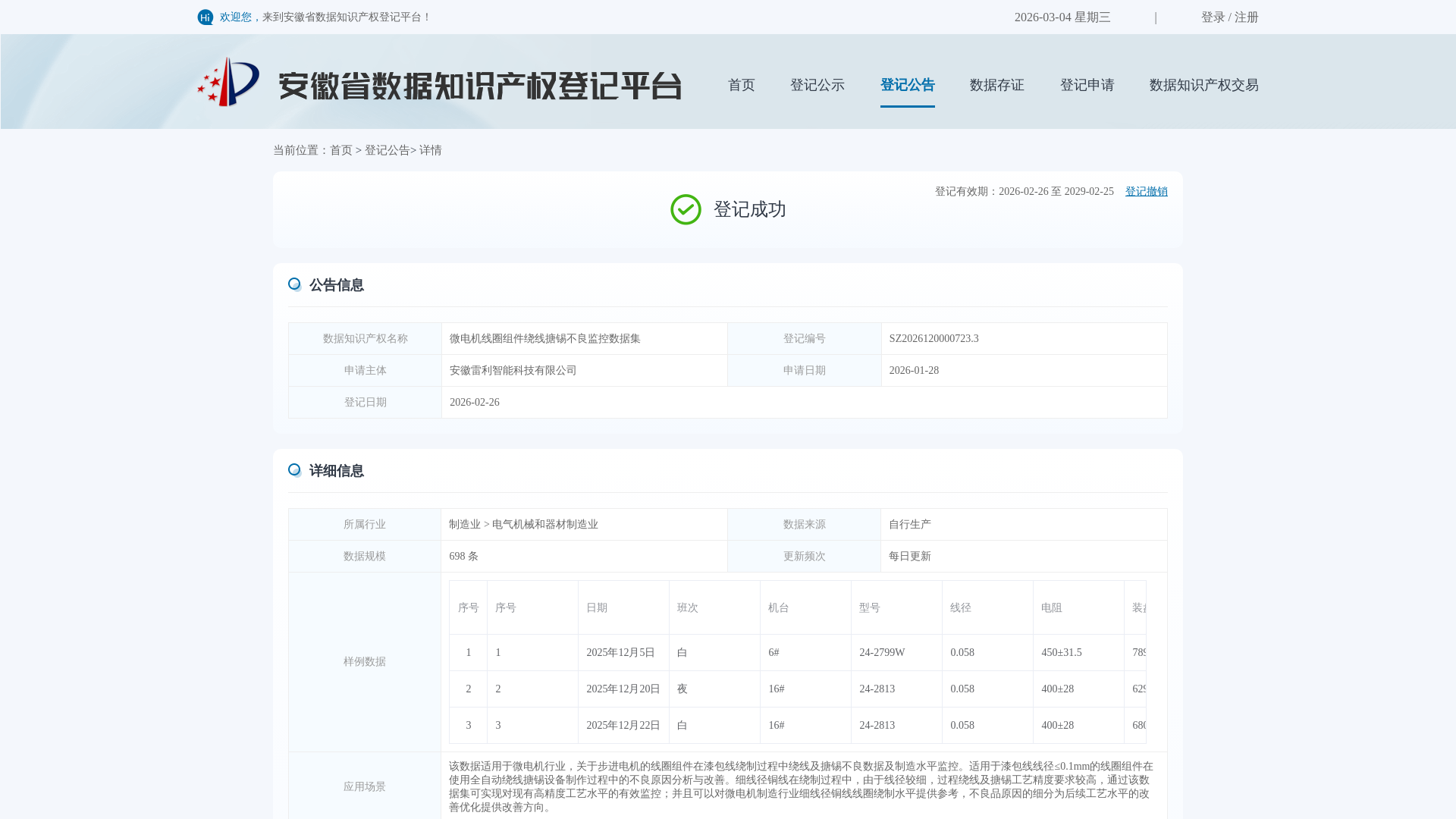Click the blue Hi greeting icon

(205, 17)
